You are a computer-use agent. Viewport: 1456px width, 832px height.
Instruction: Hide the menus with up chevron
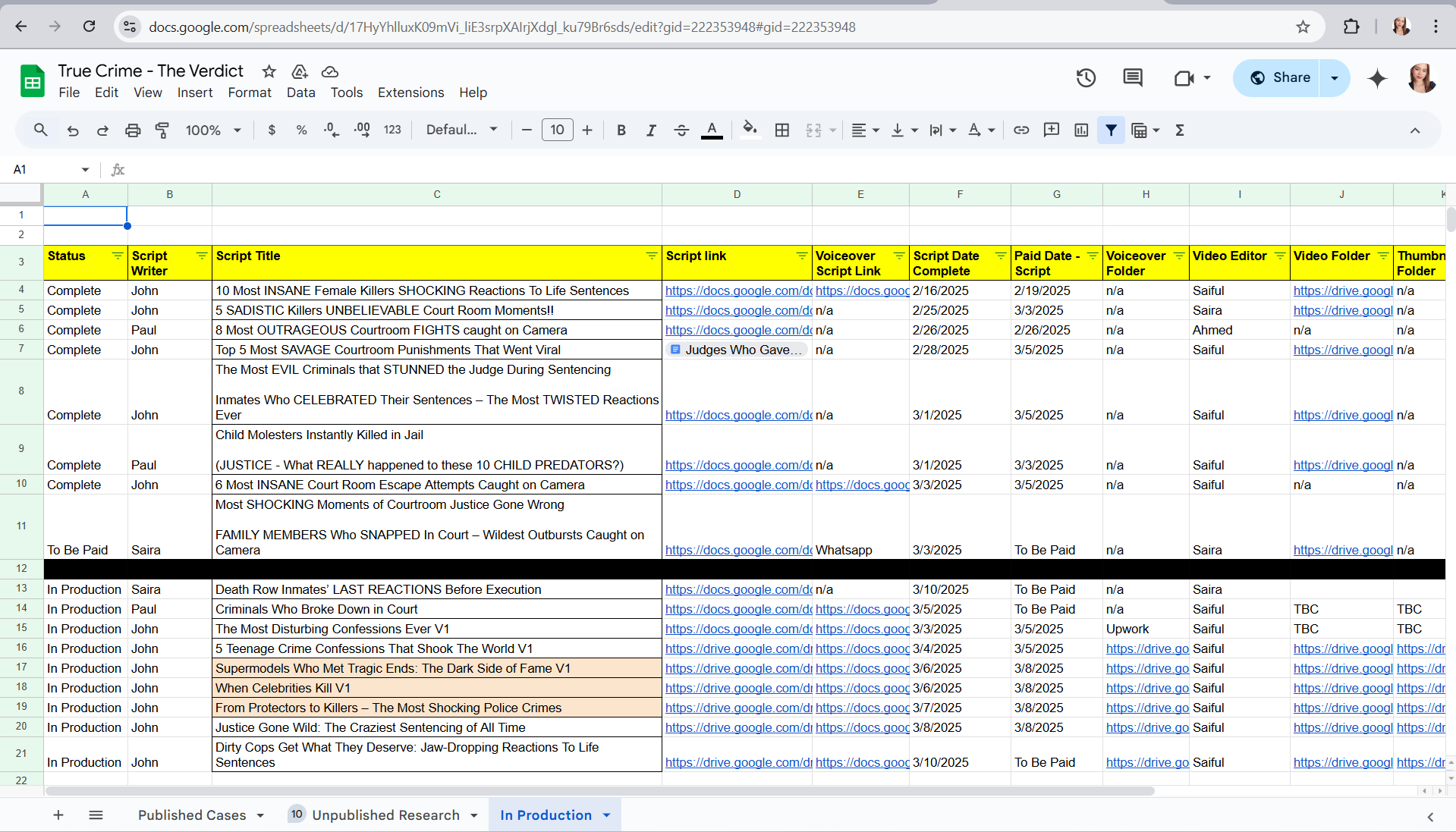point(1415,130)
